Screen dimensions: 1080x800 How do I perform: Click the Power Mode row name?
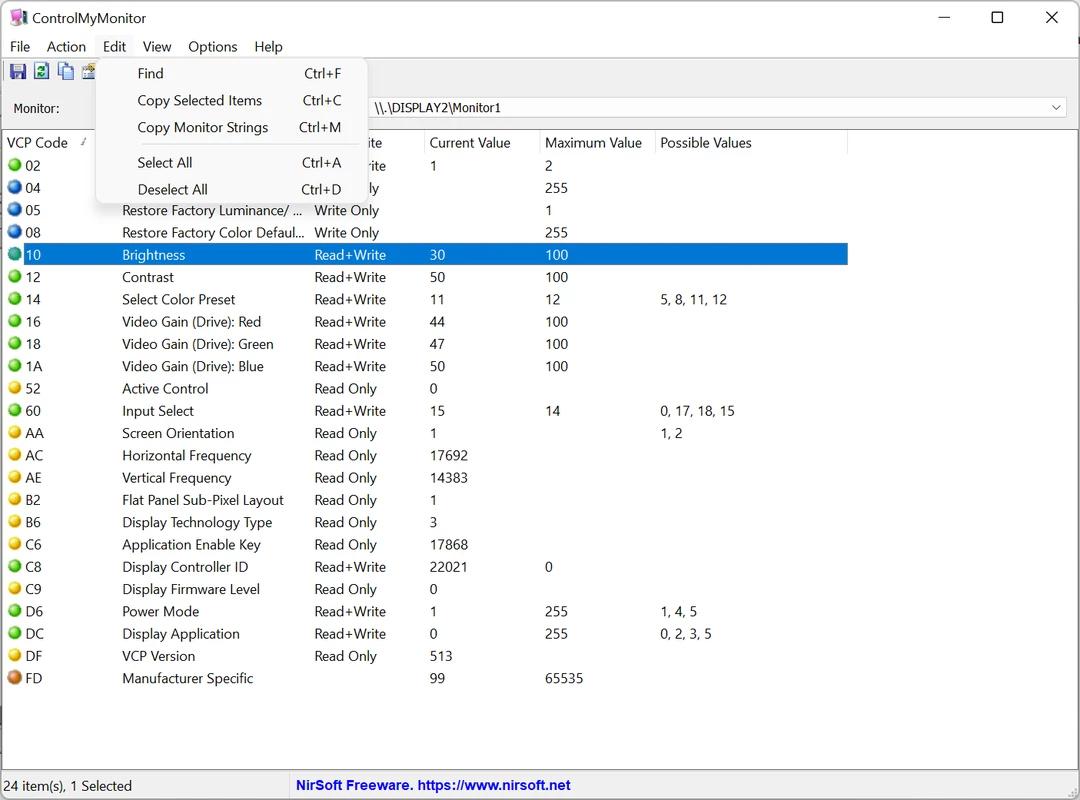pos(160,611)
